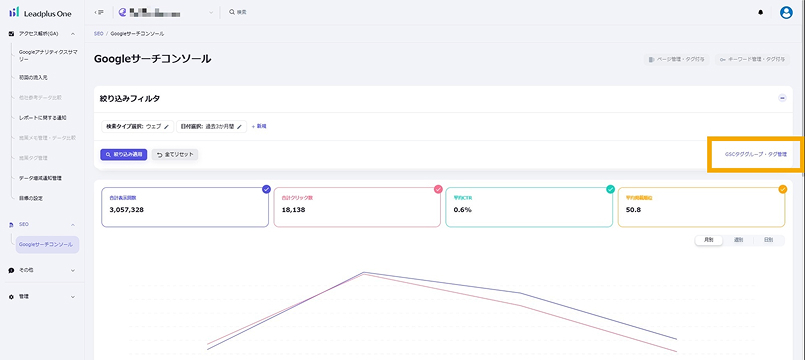
Task: Open レポートに関する通知 in sidebar
Action: coord(43,118)
